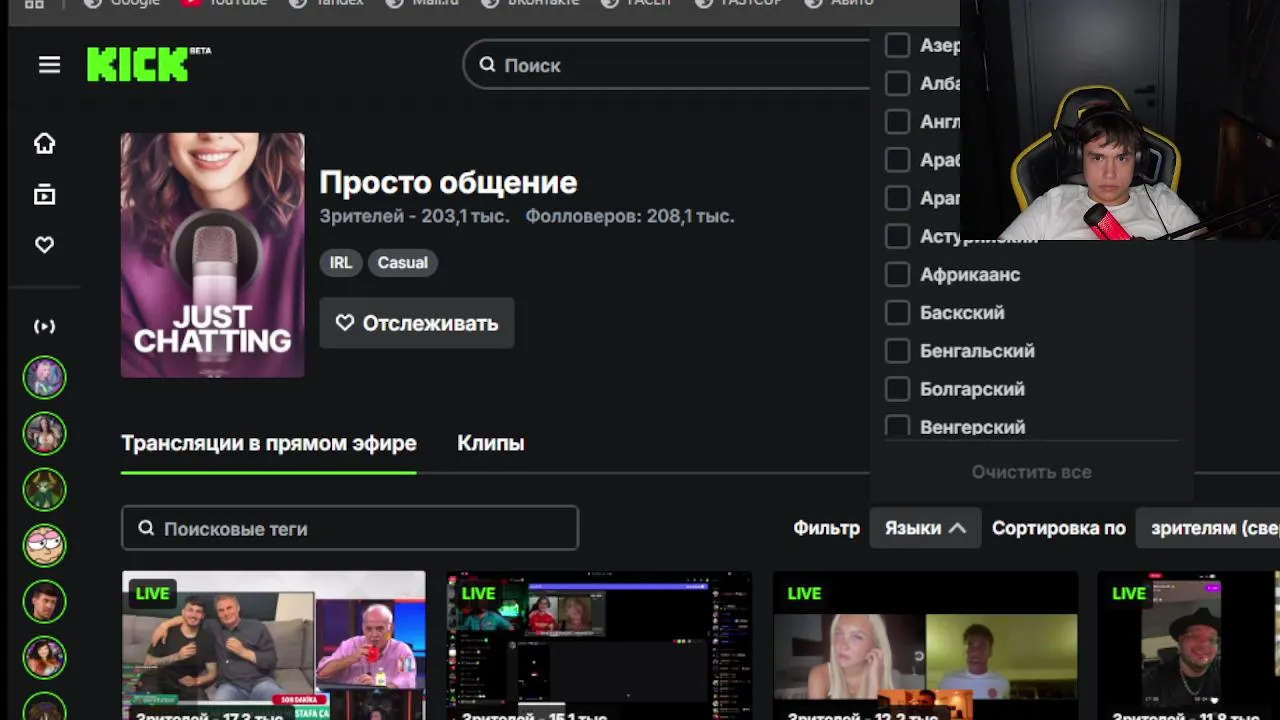Click the magnifier icon in the Поиск bar
The width and height of the screenshot is (1280, 720).
[487, 65]
